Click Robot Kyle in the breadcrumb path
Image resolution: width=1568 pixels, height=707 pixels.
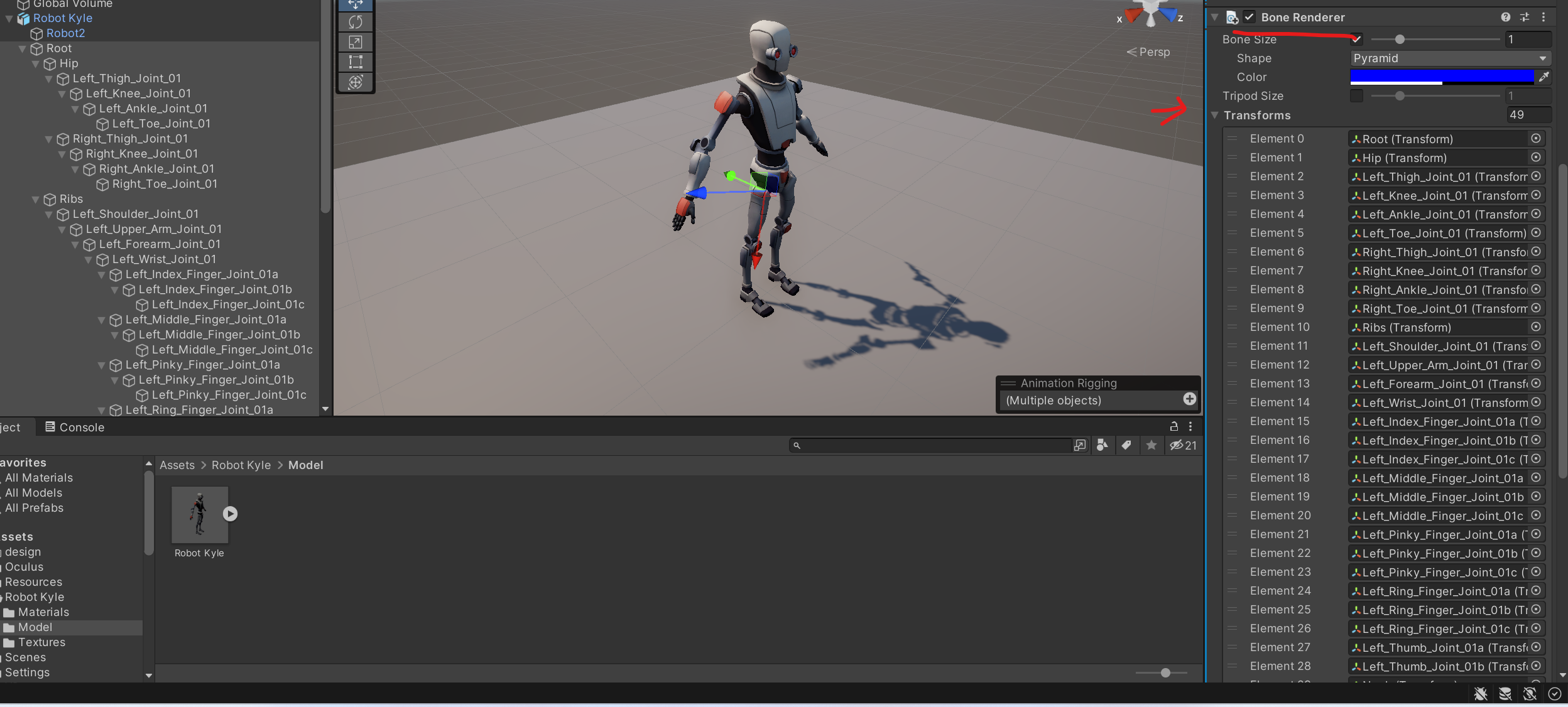[x=241, y=465]
